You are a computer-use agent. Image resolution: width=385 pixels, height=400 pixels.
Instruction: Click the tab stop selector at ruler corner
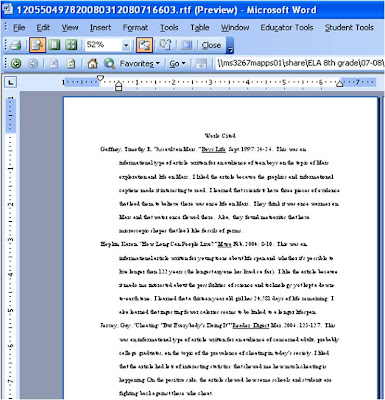coord(11,82)
